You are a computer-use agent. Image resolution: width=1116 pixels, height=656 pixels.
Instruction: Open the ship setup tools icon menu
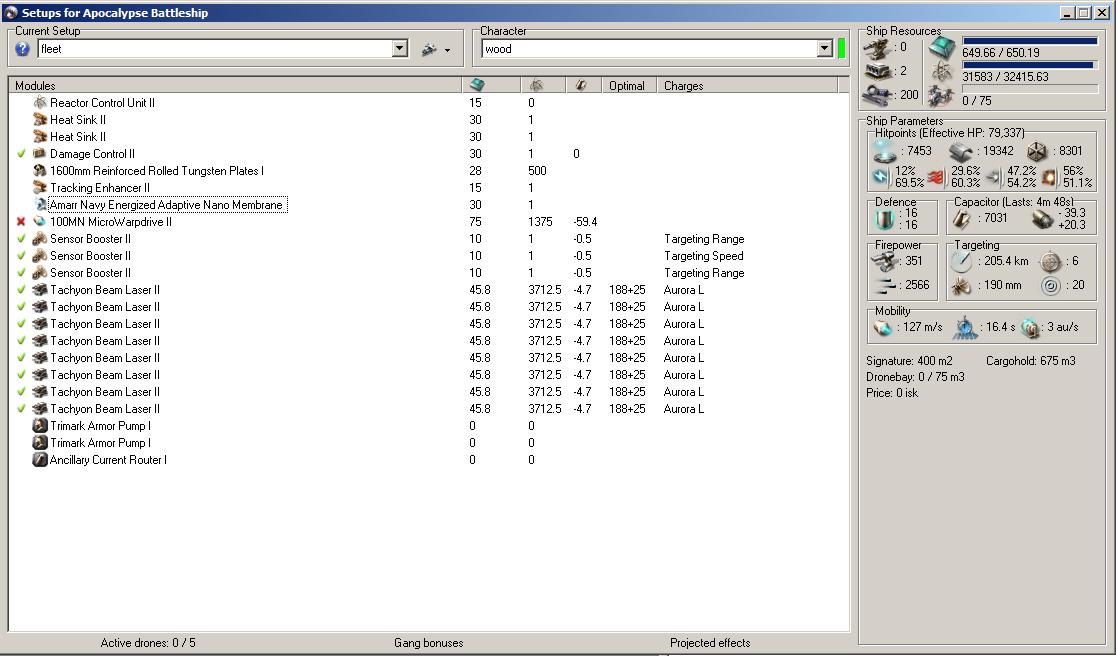coord(429,49)
